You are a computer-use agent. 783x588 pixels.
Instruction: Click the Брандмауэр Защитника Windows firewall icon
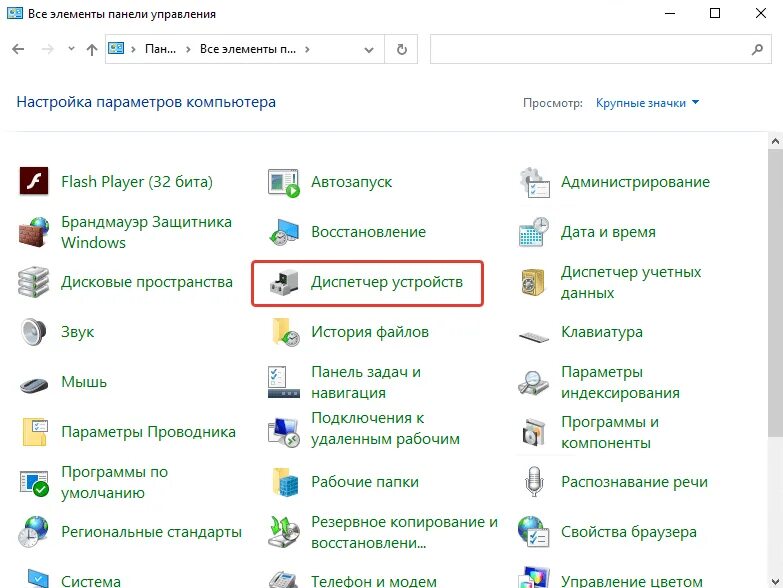[34, 232]
